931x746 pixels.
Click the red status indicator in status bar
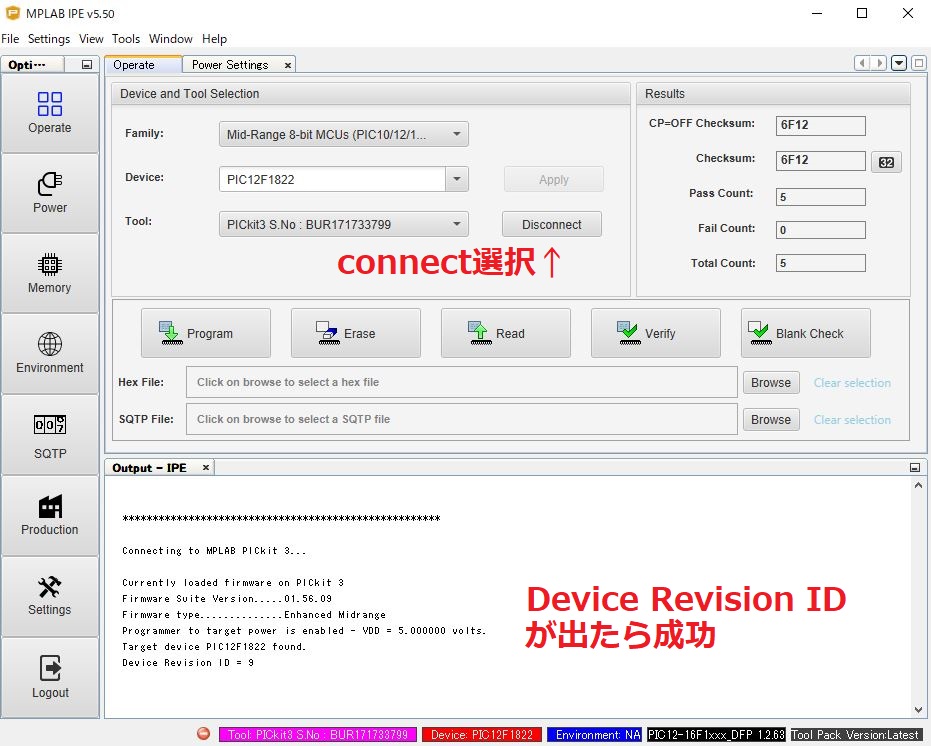(x=203, y=734)
